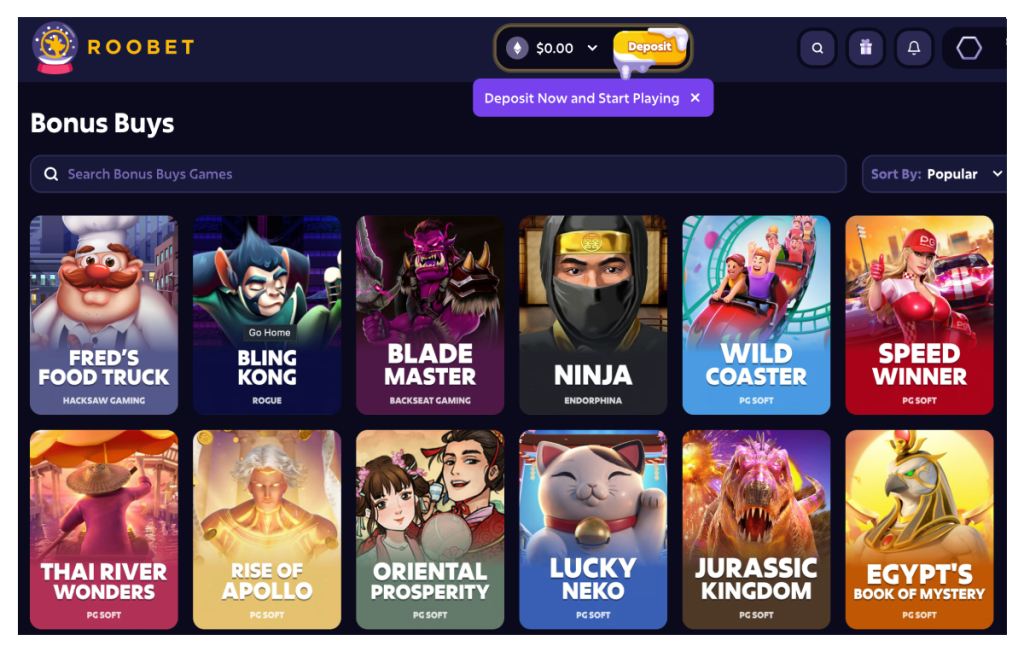Image resolution: width=1024 pixels, height=652 pixels.
Task: Click the Roobet logo icon
Action: (55, 47)
